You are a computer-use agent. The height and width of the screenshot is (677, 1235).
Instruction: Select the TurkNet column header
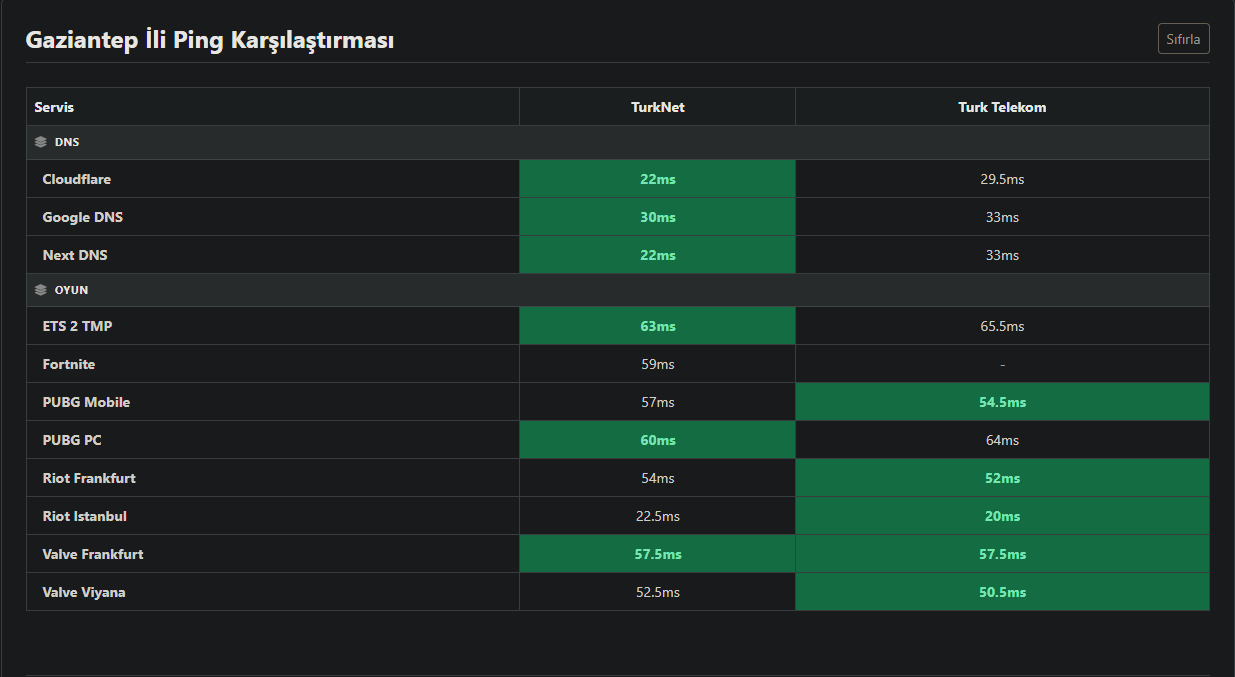click(x=658, y=107)
